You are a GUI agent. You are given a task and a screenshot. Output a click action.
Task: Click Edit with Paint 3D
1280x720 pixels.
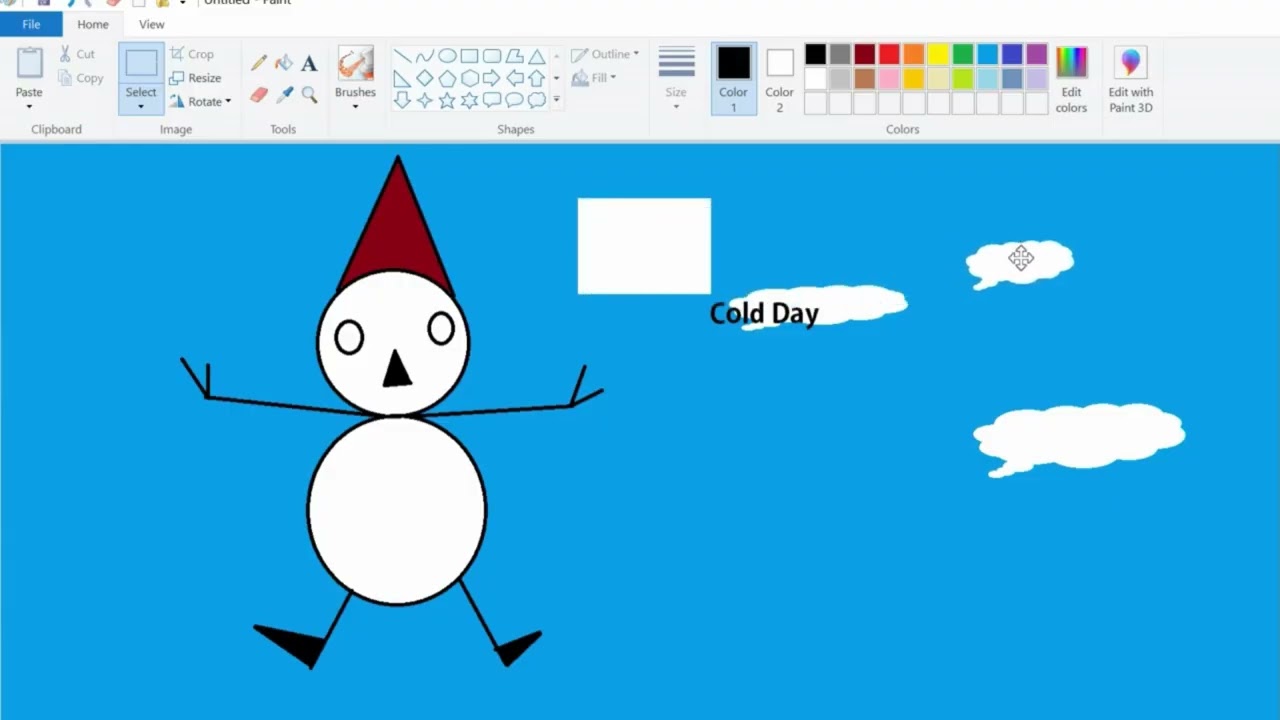pos(1131,79)
